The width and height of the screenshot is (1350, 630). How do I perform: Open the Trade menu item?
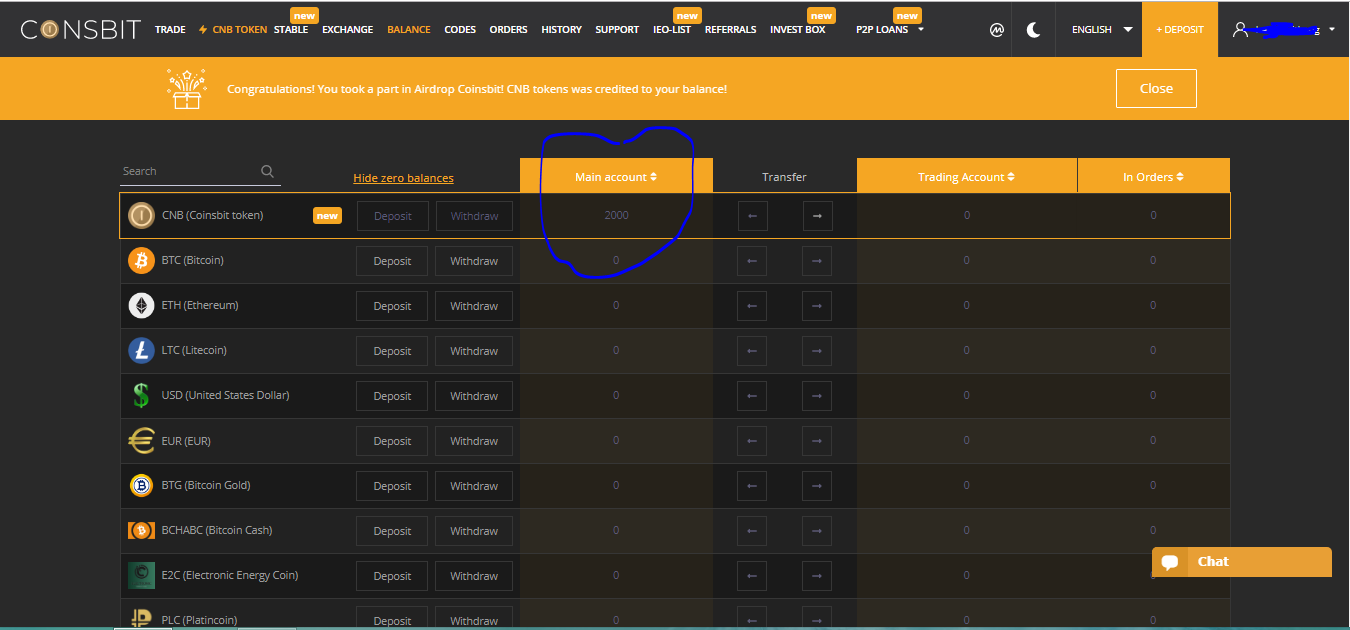tap(170, 30)
